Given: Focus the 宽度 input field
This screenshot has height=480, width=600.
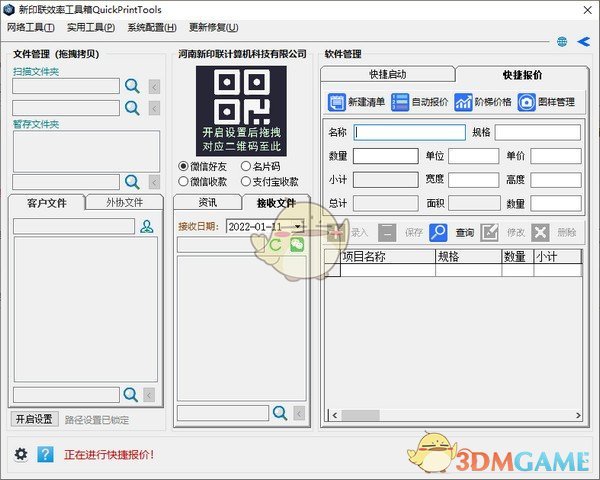Looking at the screenshot, I should 474,180.
